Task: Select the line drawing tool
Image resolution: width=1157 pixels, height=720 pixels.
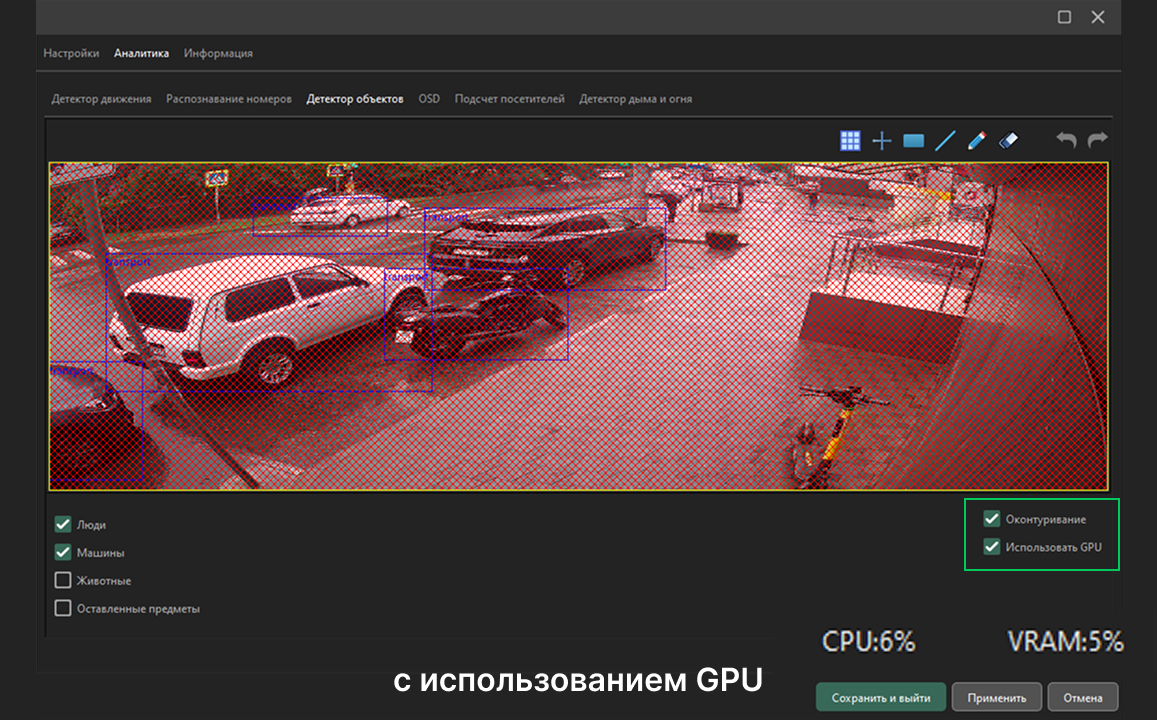Action: tap(945, 141)
